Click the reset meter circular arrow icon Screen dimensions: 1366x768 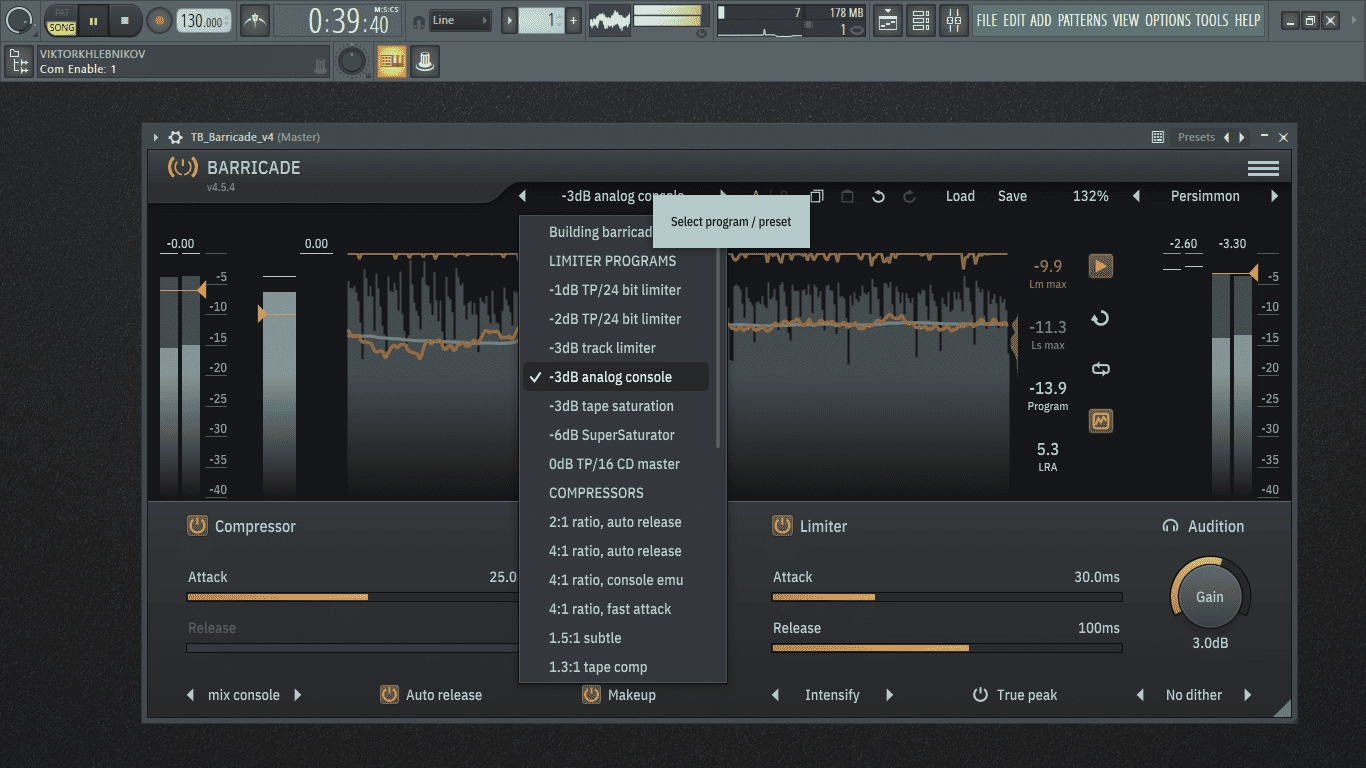tap(1101, 318)
